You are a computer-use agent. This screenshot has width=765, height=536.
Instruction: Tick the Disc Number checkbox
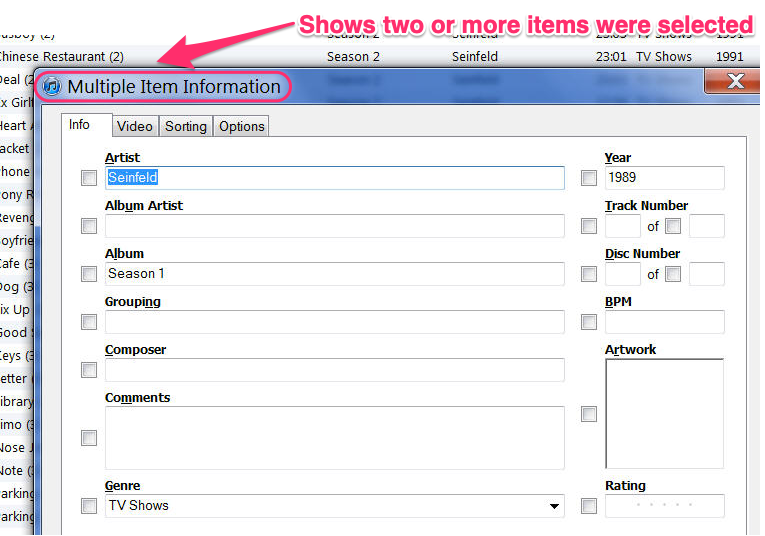[x=589, y=274]
